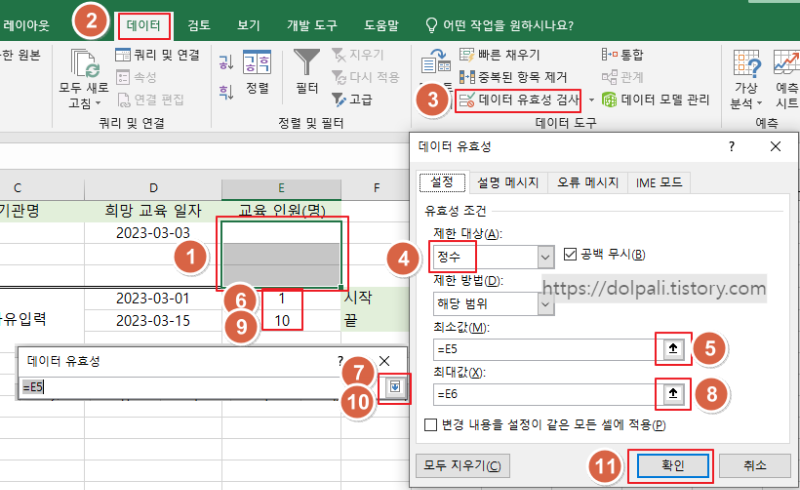Viewport: 800px width, 490px height.
Task: Click 데이터 유효성 검사 button
Action: 518,100
